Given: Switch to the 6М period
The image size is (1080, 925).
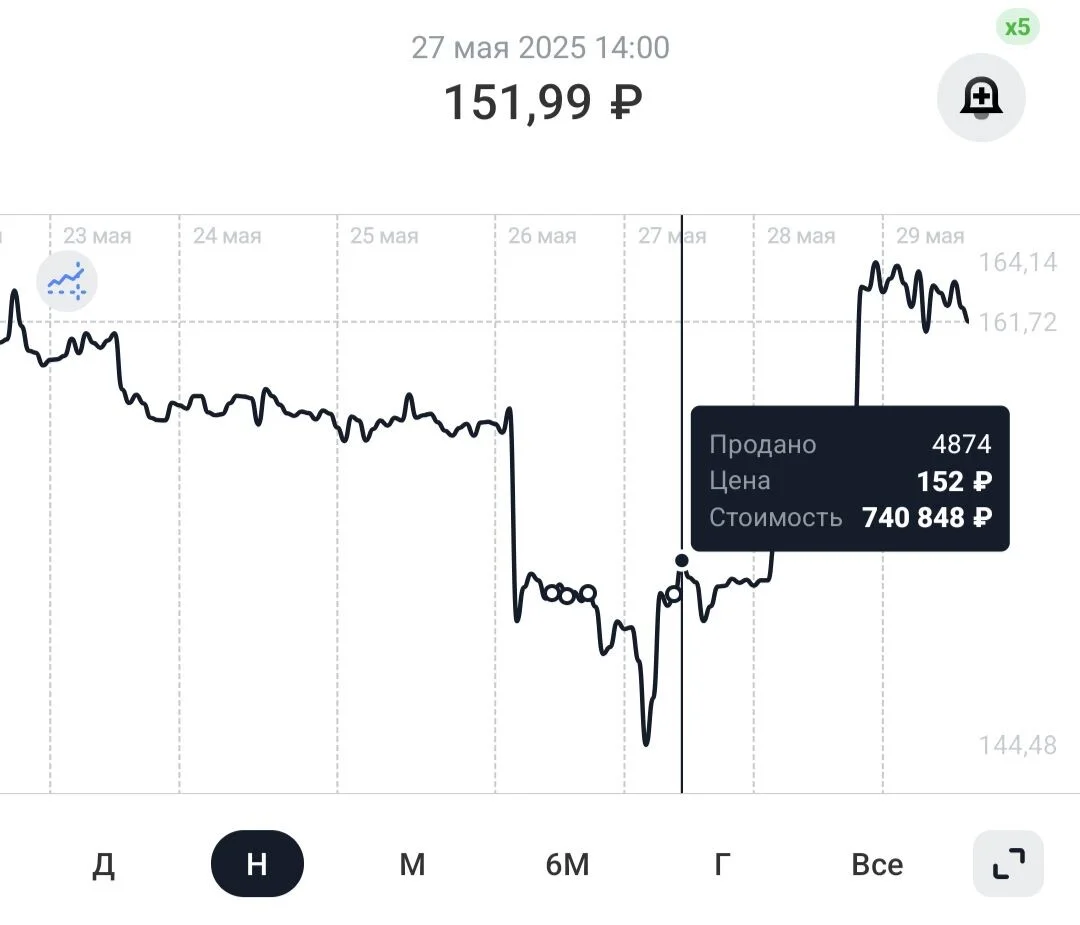Looking at the screenshot, I should tap(568, 864).
